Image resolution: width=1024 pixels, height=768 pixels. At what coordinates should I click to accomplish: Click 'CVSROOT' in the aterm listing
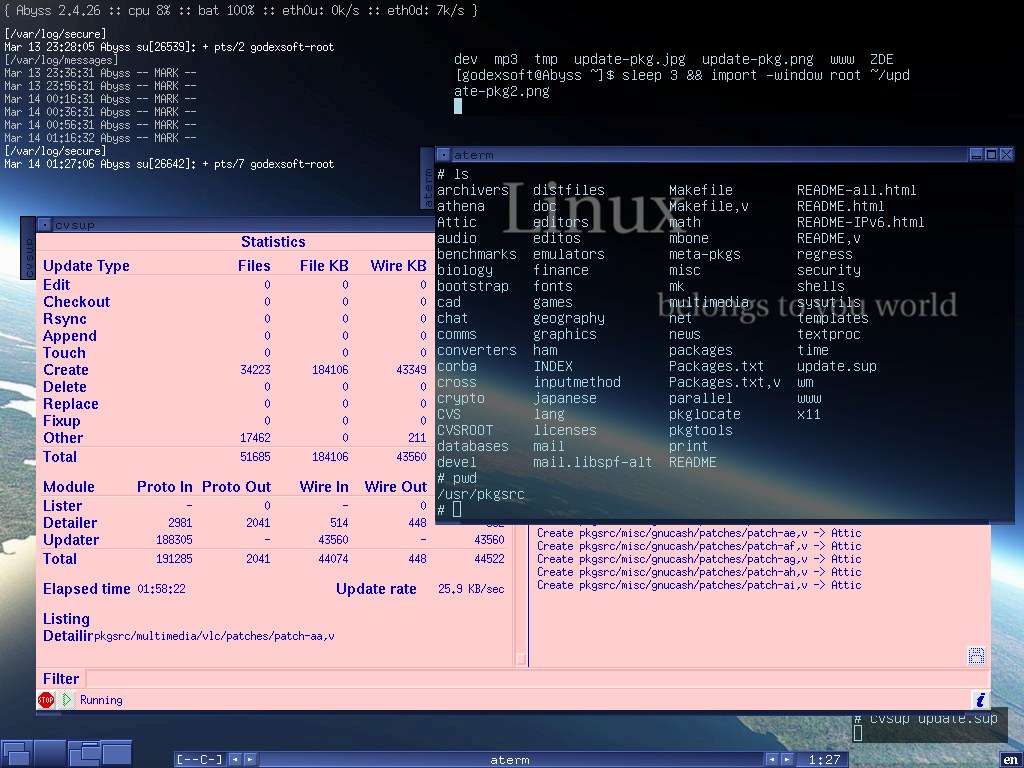point(465,430)
